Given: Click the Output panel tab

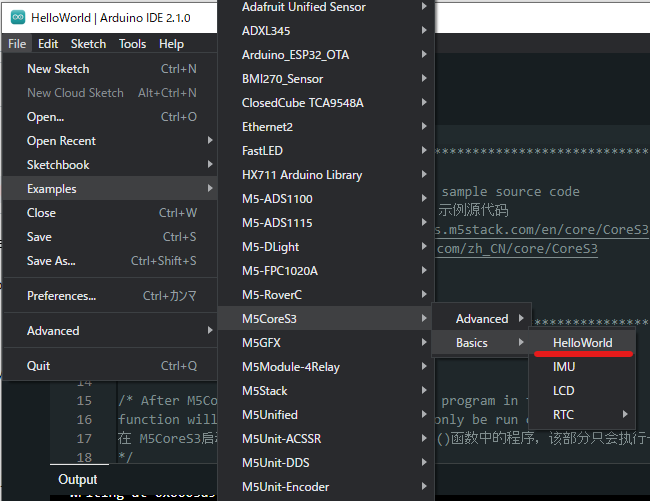Looking at the screenshot, I should [x=78, y=479].
